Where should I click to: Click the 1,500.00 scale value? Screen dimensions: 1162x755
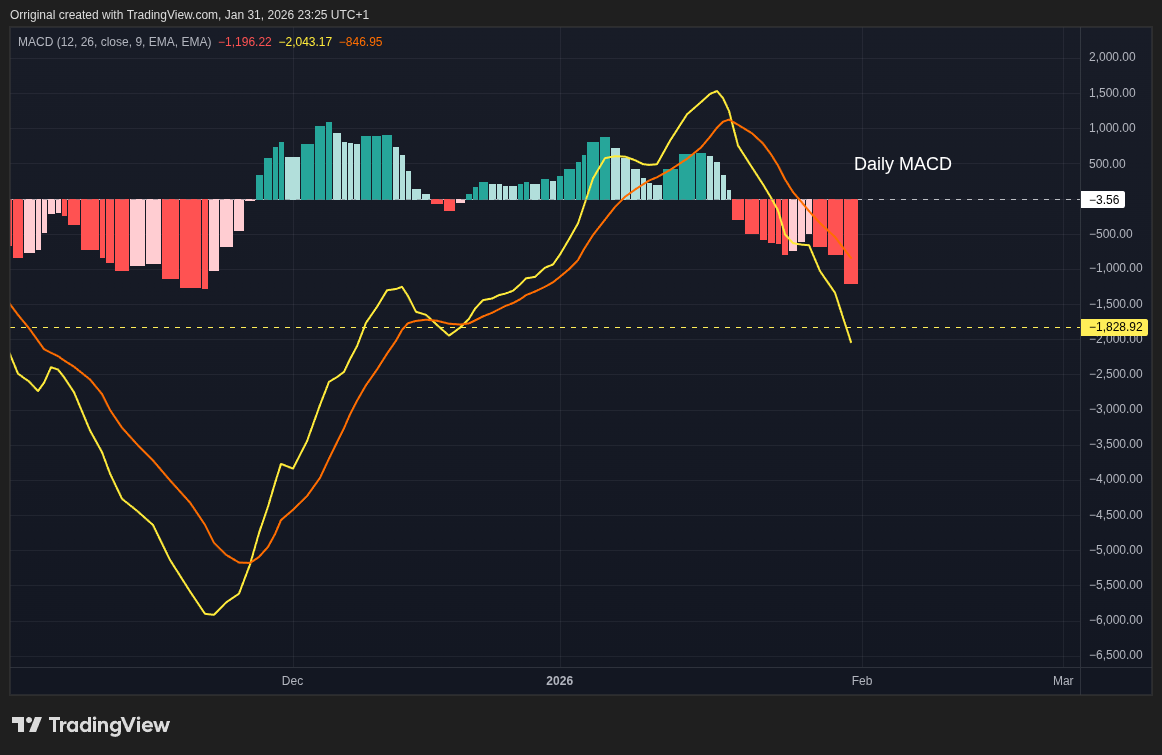tap(1112, 93)
